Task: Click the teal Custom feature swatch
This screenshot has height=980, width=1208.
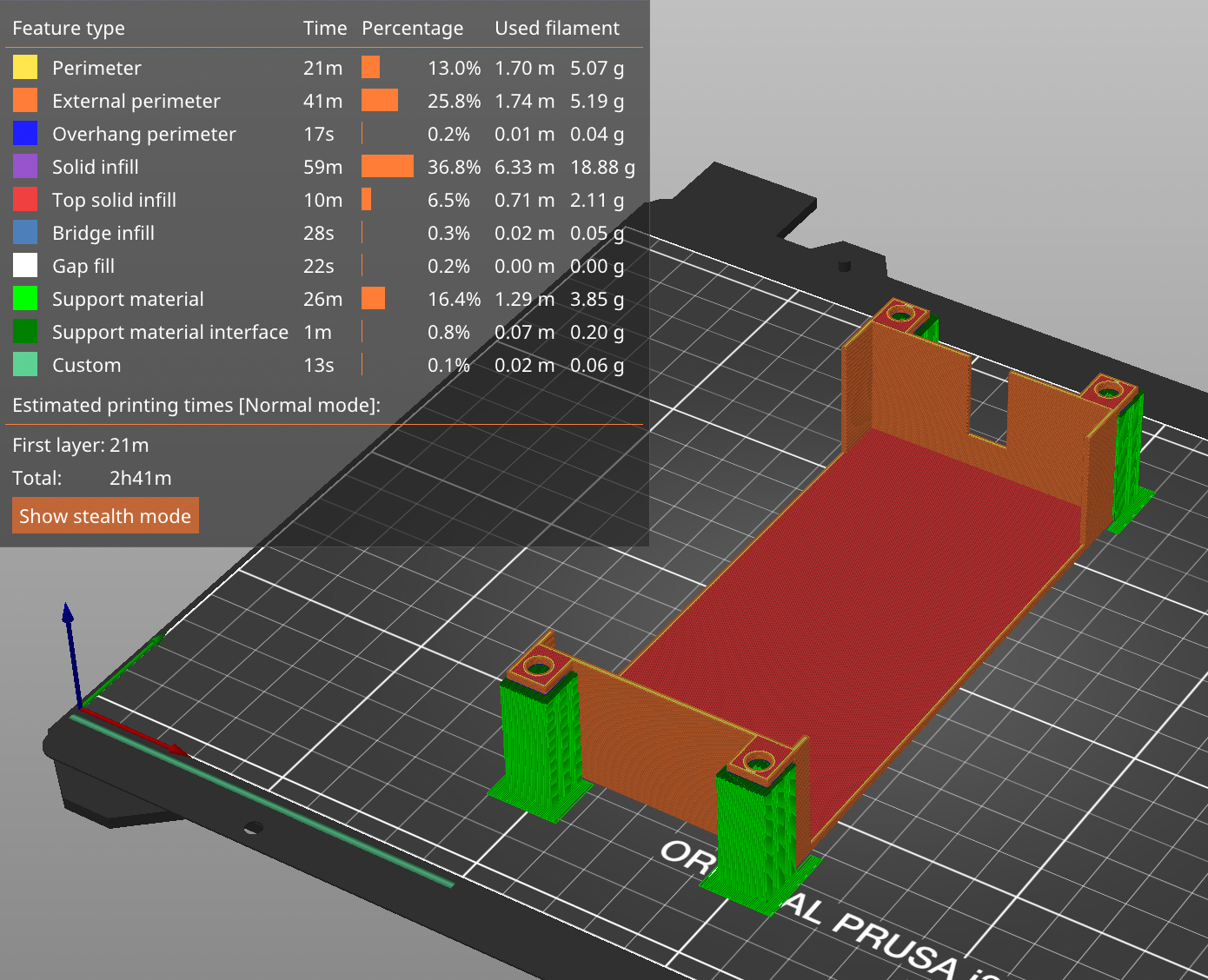Action: pyautogui.click(x=25, y=364)
